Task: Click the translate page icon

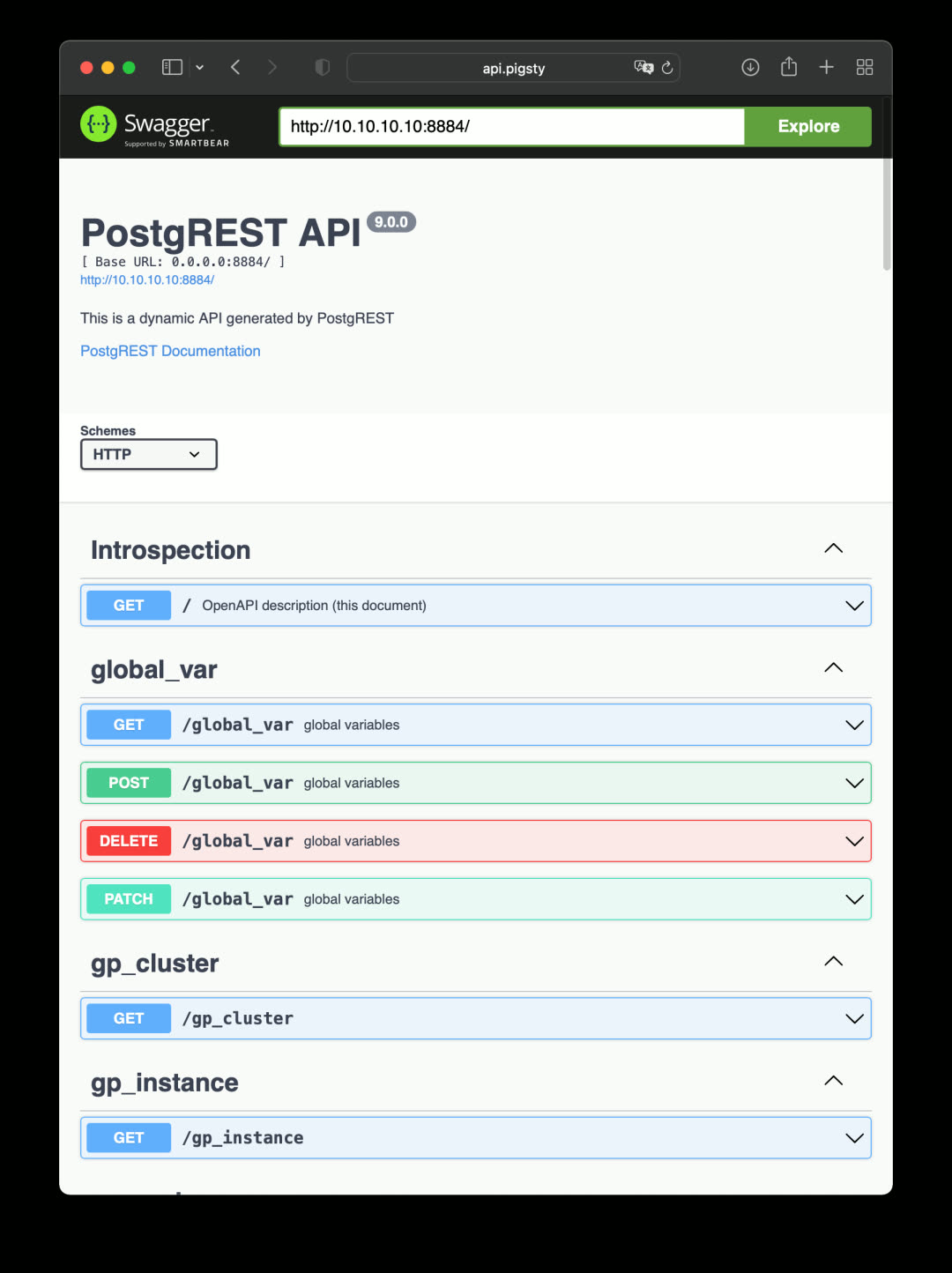Action: click(643, 68)
